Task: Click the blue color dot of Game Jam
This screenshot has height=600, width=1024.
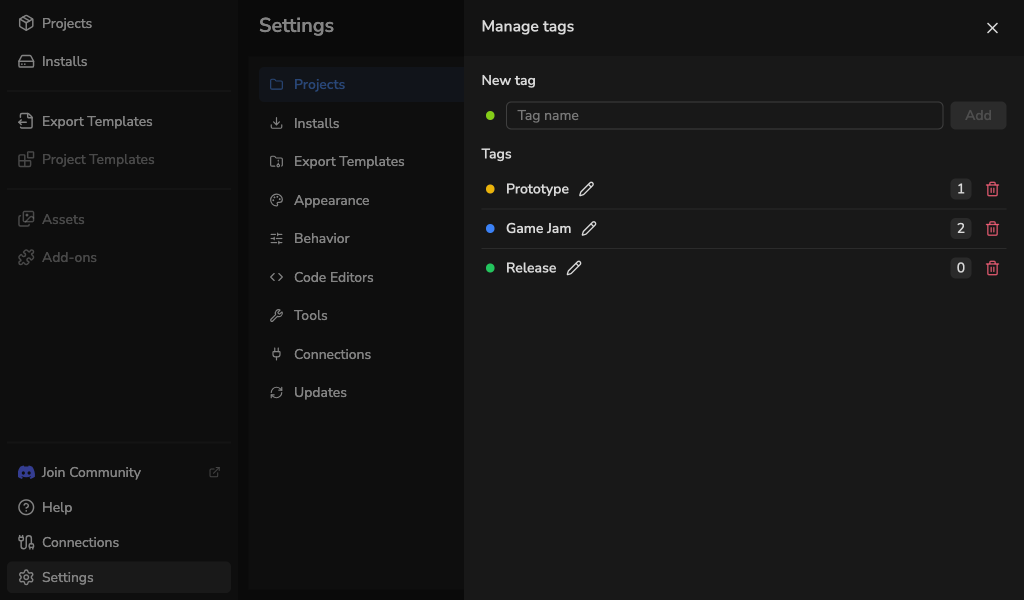Action: point(490,229)
